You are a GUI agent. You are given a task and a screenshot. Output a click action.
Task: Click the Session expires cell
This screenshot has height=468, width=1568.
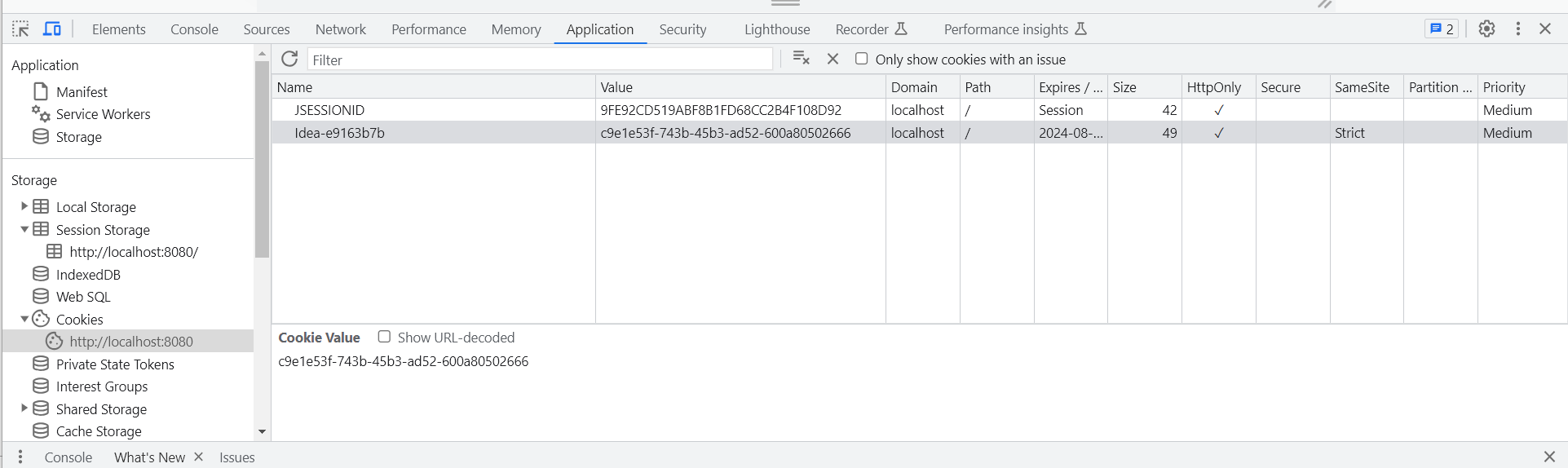1071,110
